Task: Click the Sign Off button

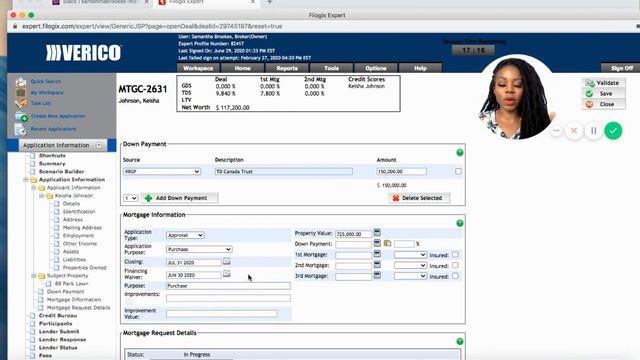Action: click(621, 68)
